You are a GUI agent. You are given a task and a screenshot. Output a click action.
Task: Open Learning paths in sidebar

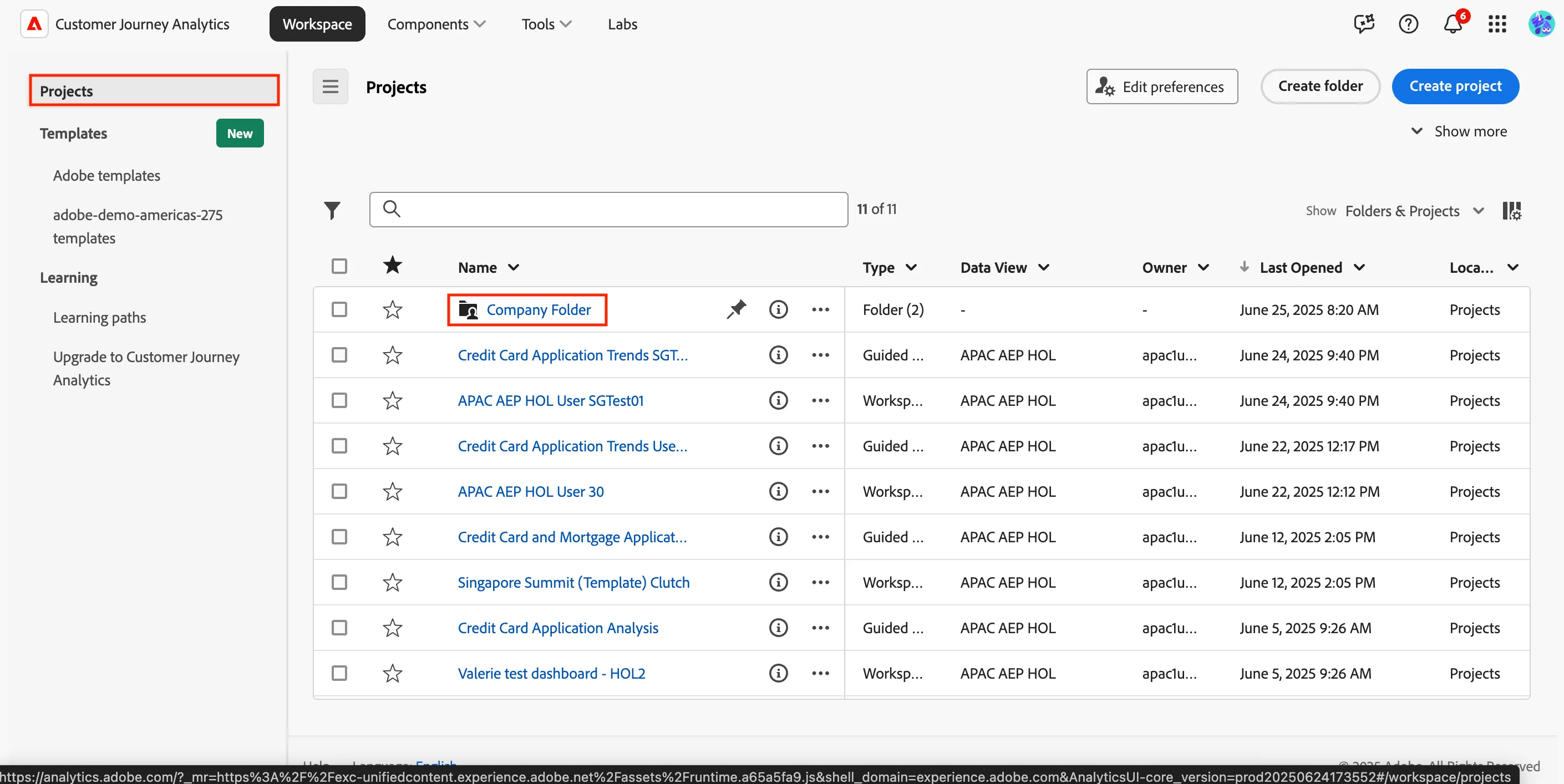pyautogui.click(x=100, y=317)
